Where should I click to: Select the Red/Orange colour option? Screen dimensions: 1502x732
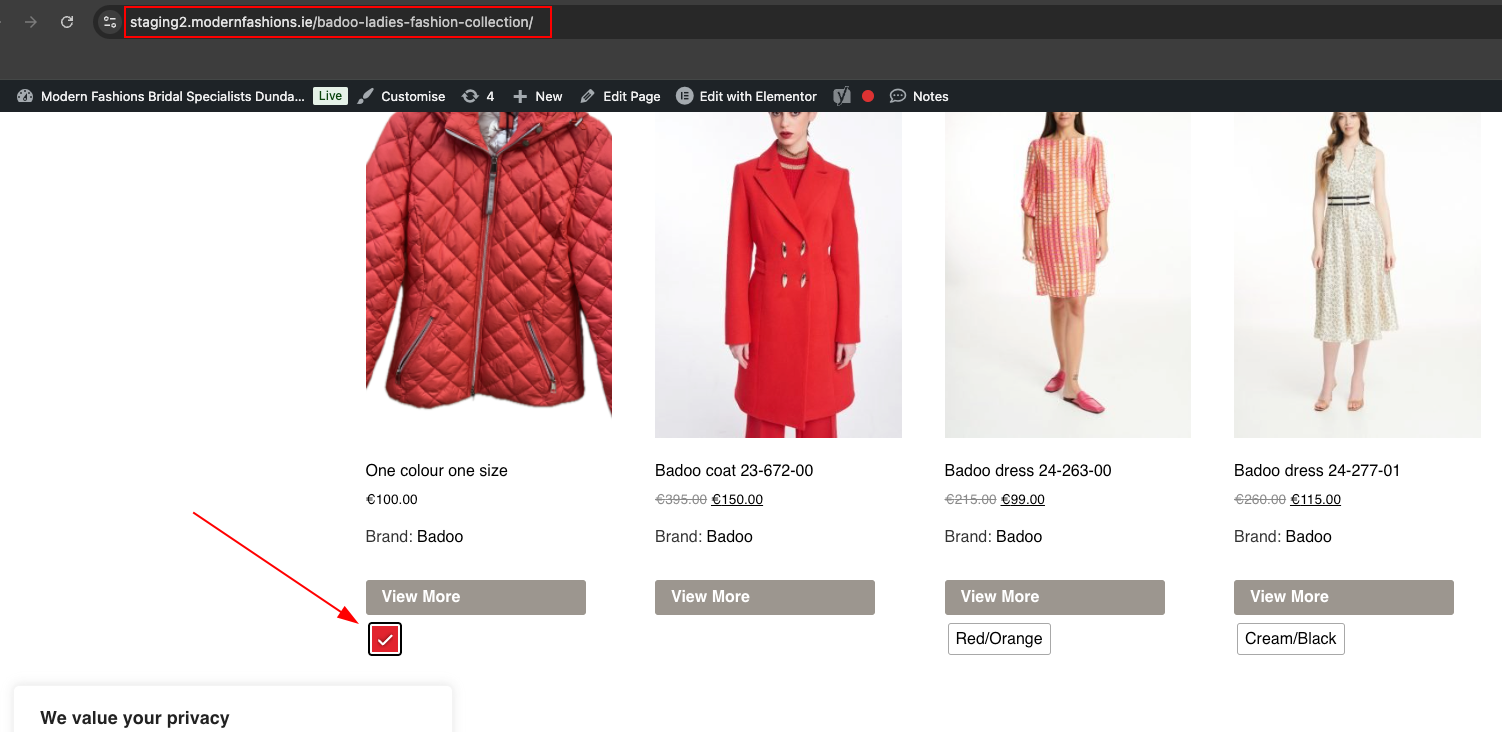coord(999,639)
